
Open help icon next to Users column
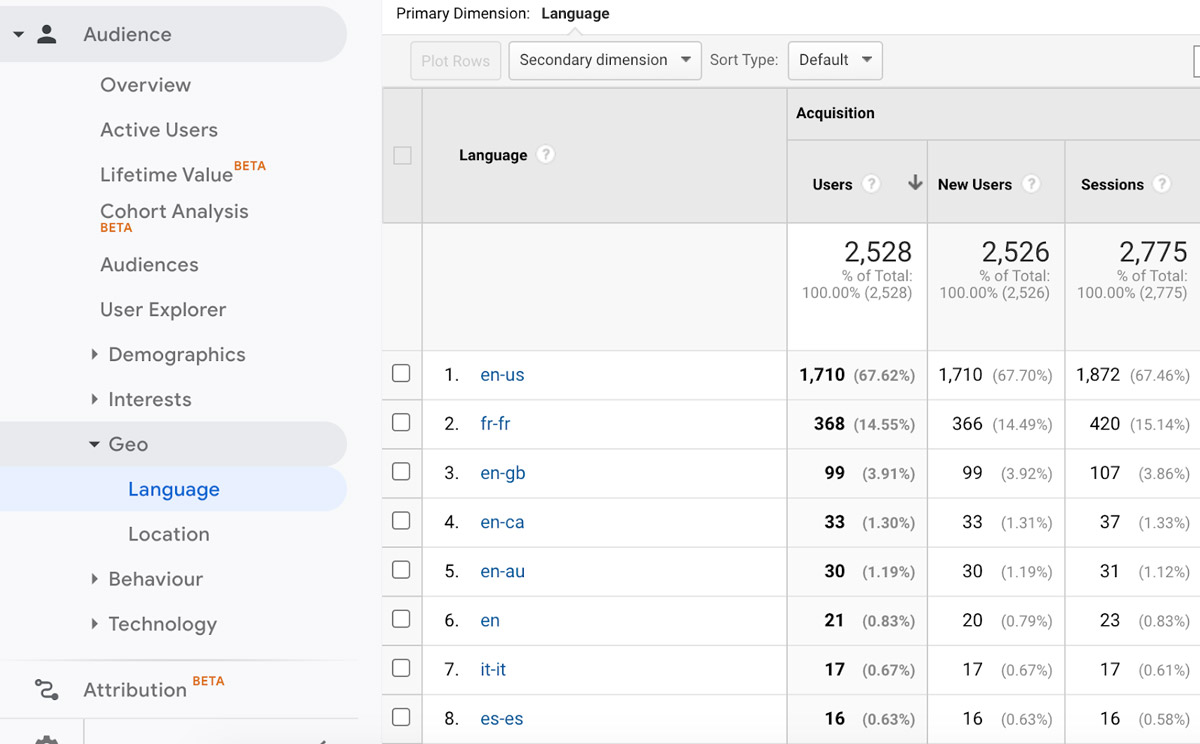[x=871, y=184]
